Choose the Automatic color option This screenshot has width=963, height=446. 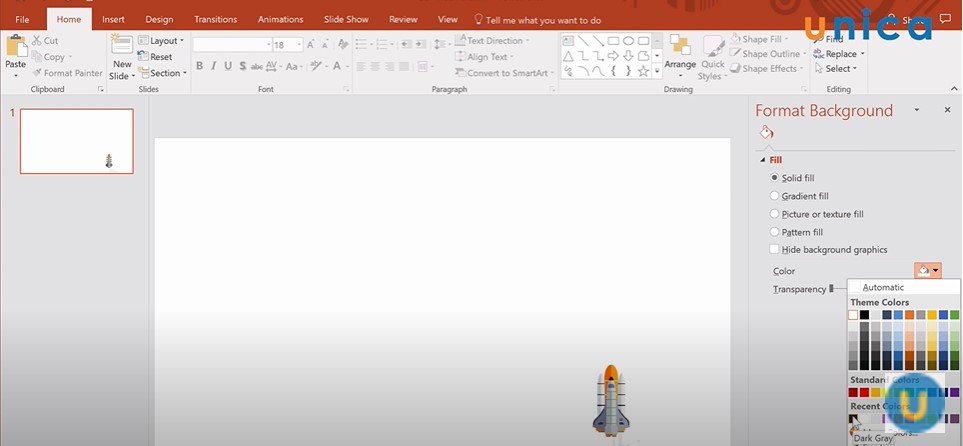[x=883, y=288]
